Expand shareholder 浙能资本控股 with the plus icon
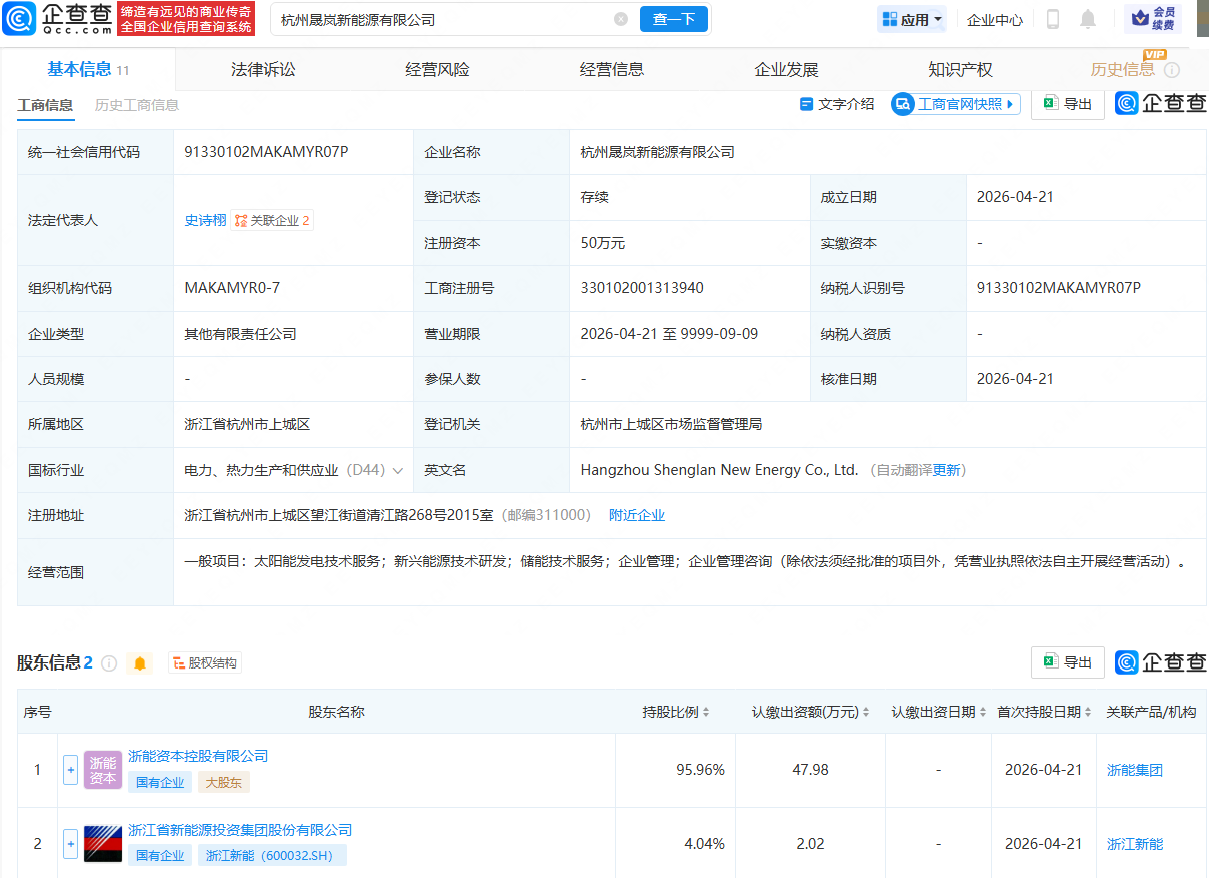The width and height of the screenshot is (1209, 878). tap(70, 770)
